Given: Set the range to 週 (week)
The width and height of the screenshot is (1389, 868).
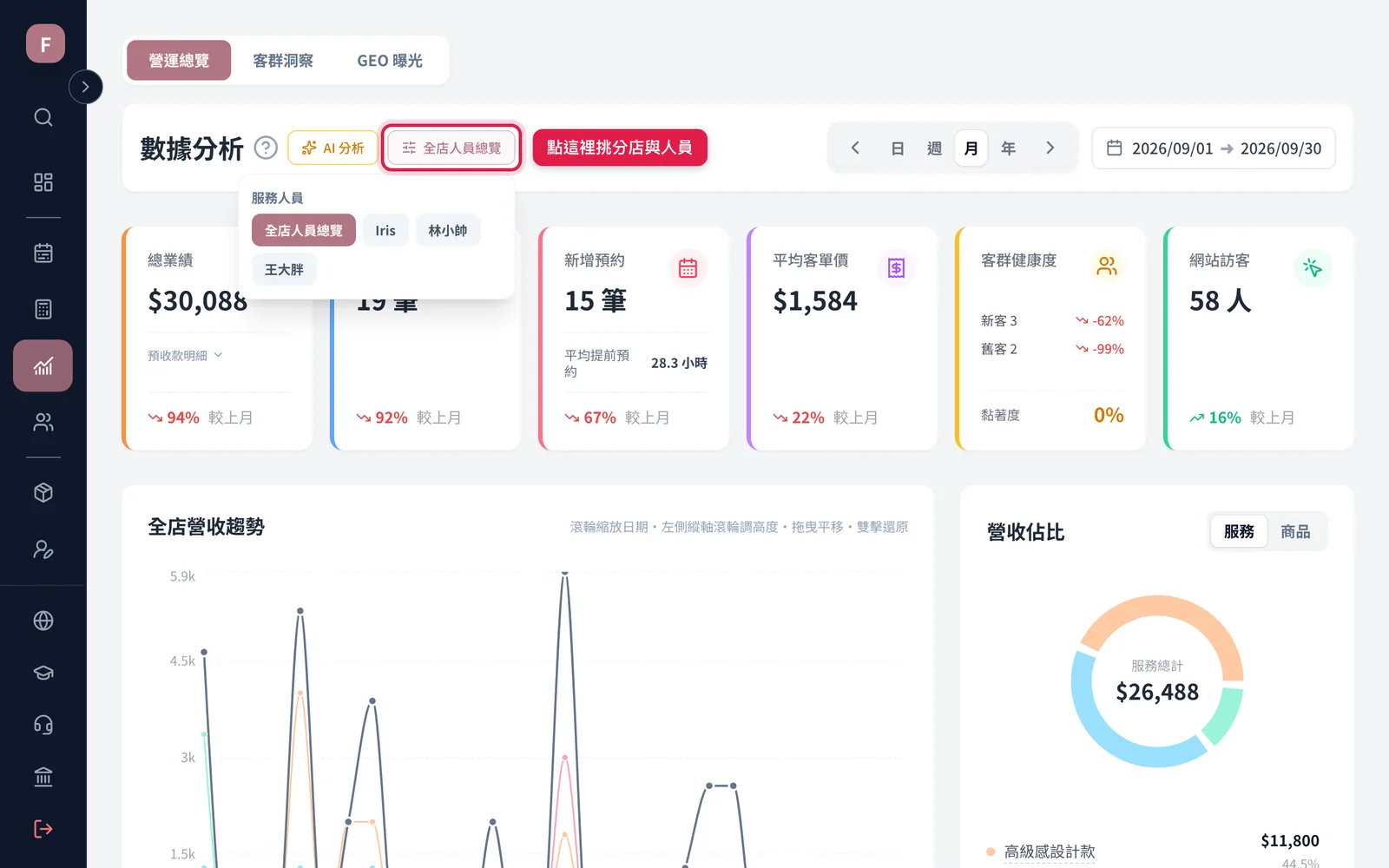Looking at the screenshot, I should (934, 148).
